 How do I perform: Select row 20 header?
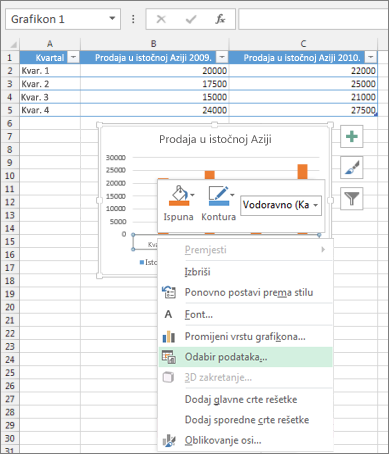pyautogui.click(x=10, y=307)
